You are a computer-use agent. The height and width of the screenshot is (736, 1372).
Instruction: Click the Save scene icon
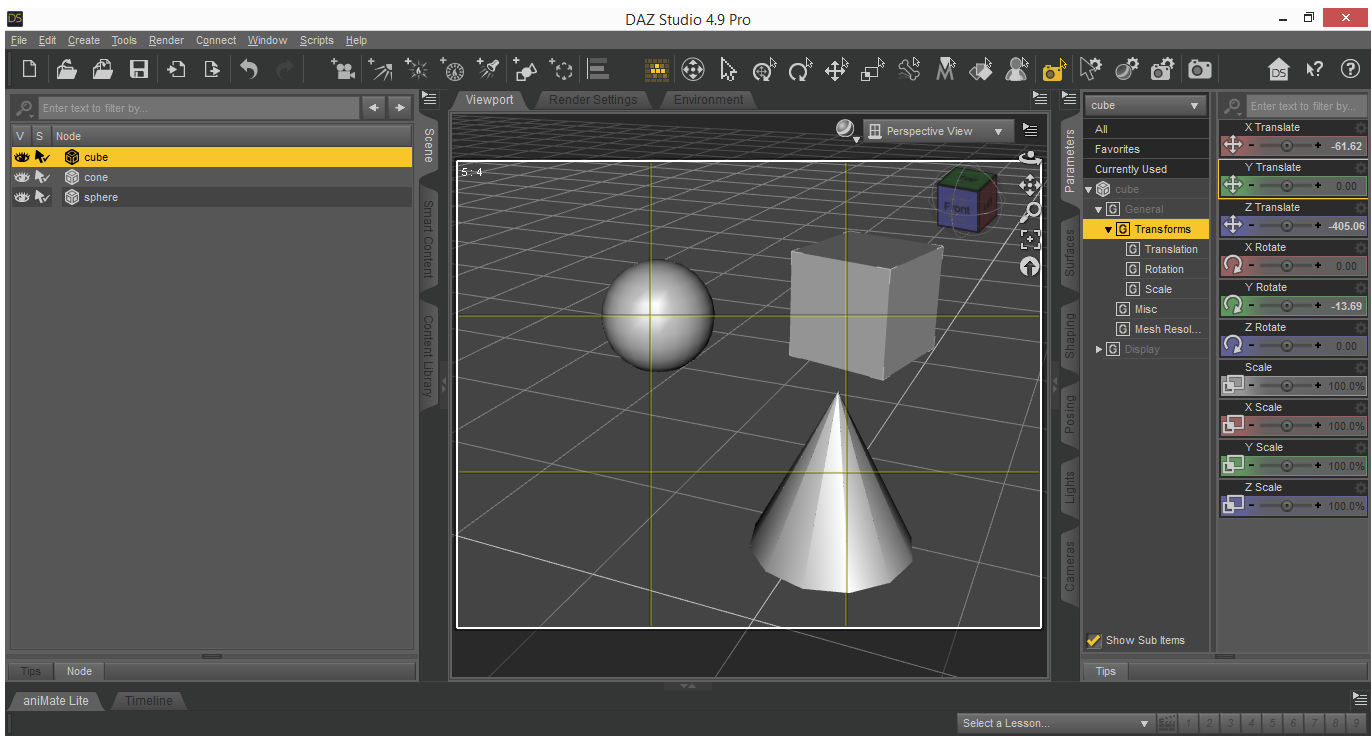point(139,69)
